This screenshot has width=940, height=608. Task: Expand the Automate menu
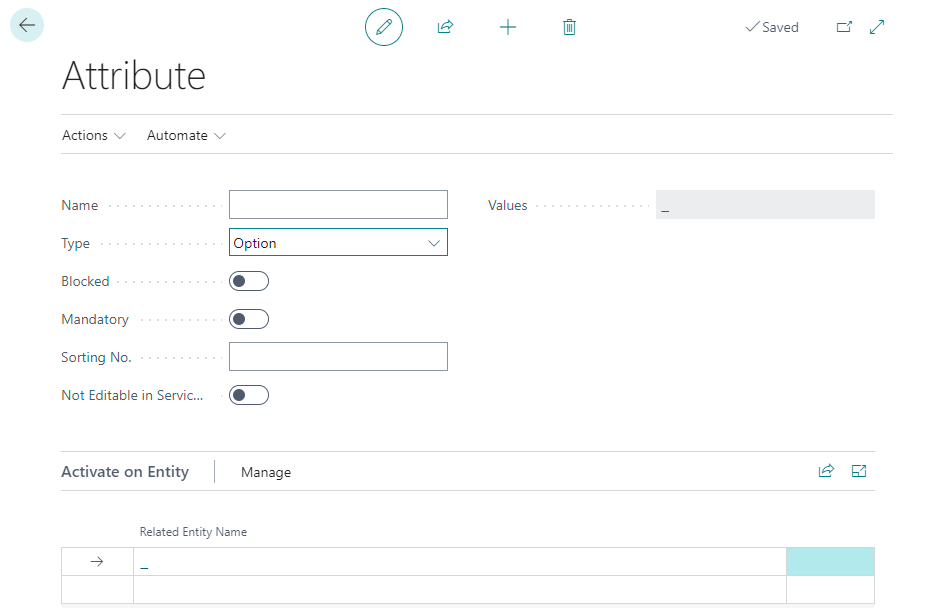pos(186,135)
